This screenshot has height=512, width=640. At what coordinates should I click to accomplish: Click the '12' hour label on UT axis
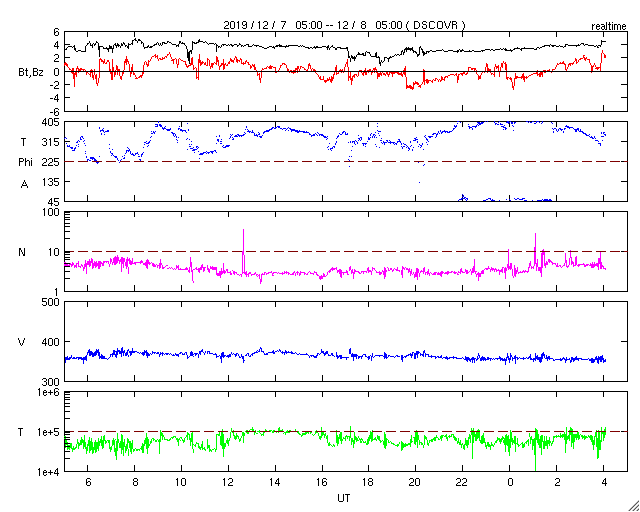228,483
